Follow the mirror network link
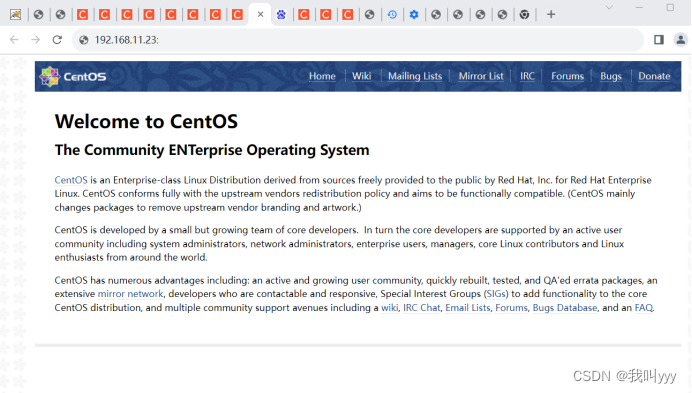Screen dimensions: 692x393 (130, 294)
